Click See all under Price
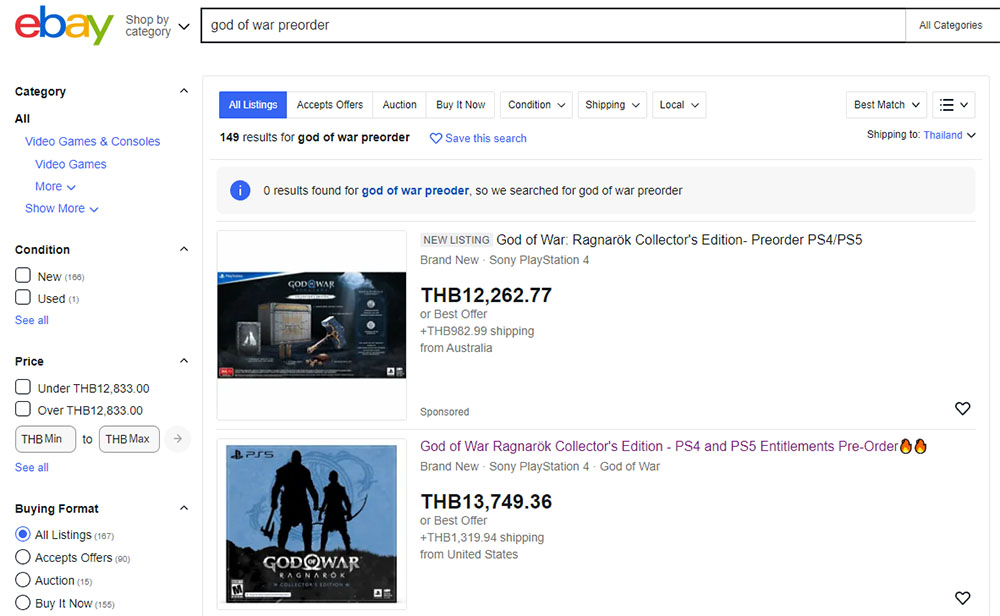 point(32,467)
